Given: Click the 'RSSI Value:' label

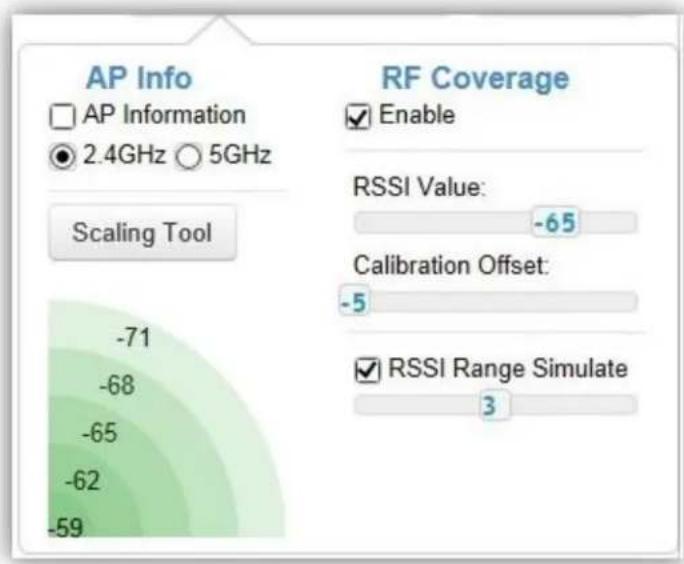Looking at the screenshot, I should (419, 187).
